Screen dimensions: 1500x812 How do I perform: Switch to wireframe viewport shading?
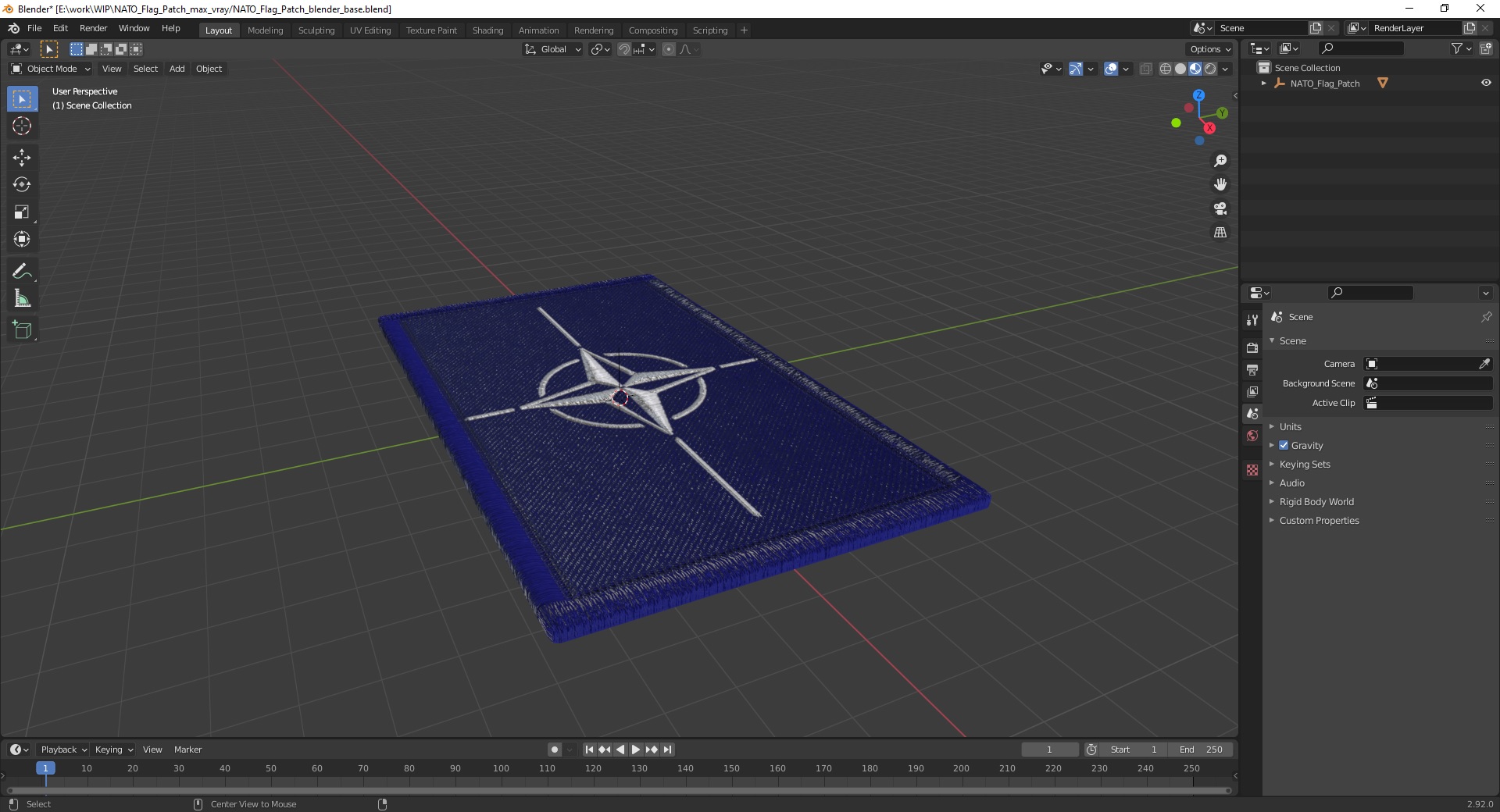coord(1166,69)
